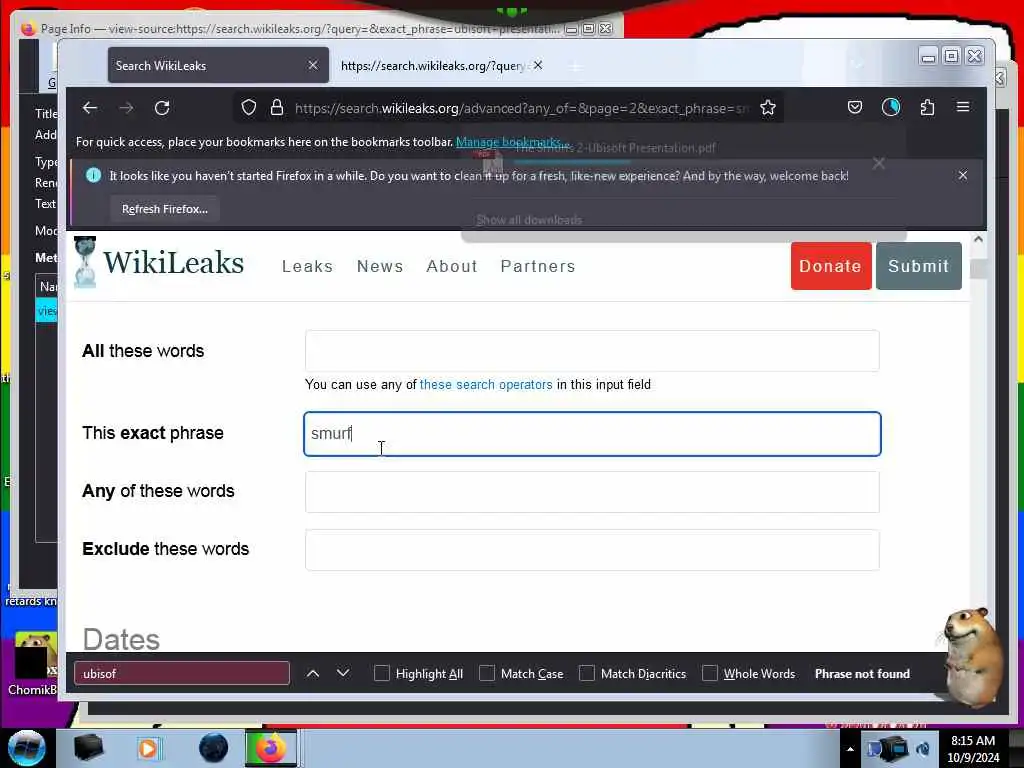Focus the All these words field

(592, 351)
